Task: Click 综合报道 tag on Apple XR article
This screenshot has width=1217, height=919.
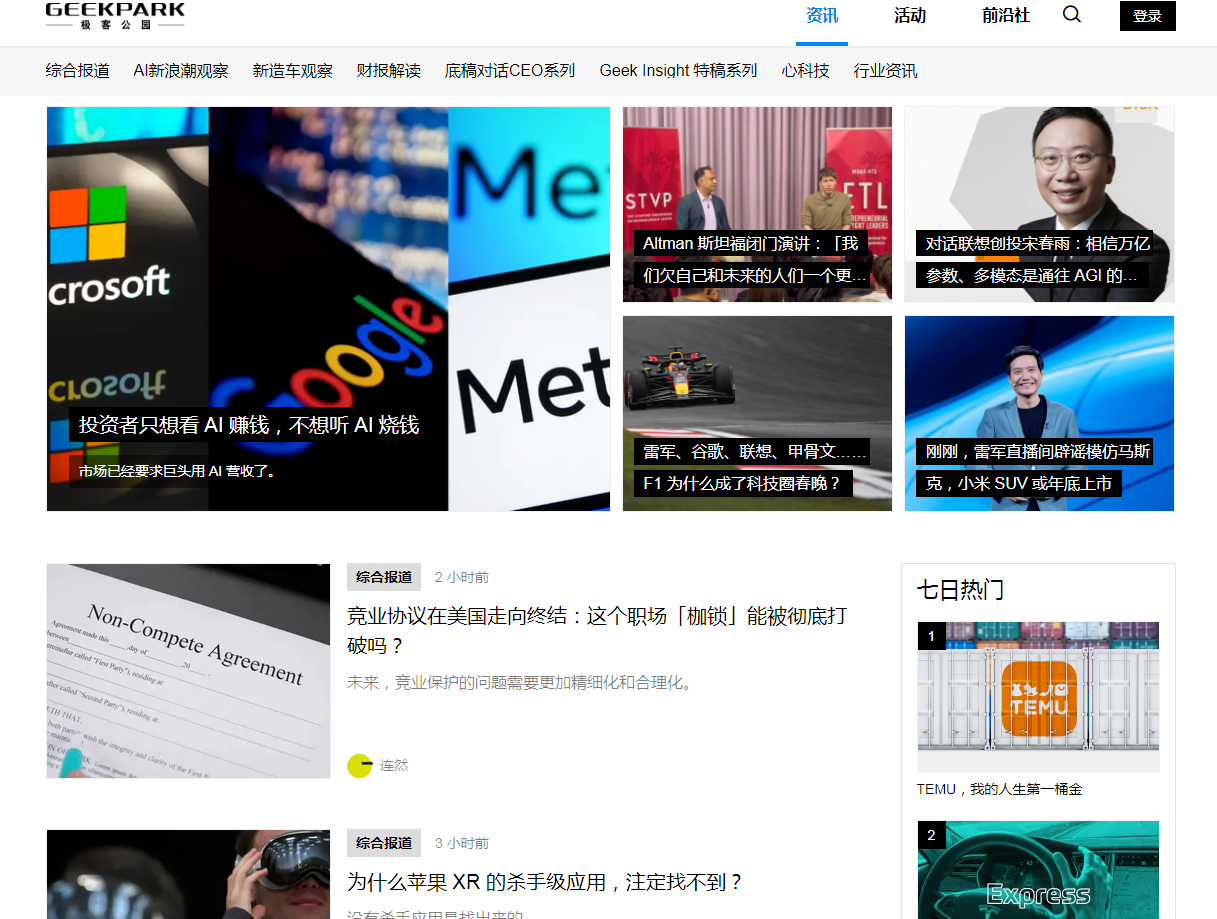Action: click(384, 843)
